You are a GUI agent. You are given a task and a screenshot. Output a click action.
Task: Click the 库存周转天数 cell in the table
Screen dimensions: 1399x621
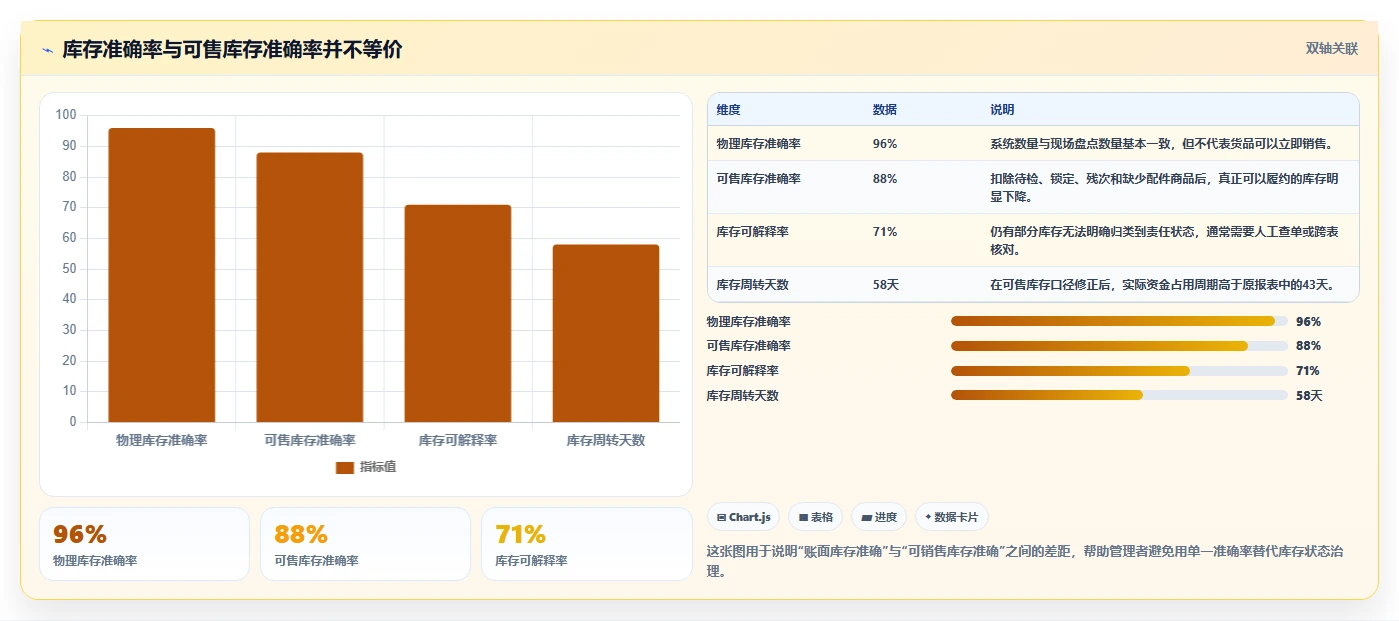[x=753, y=285]
